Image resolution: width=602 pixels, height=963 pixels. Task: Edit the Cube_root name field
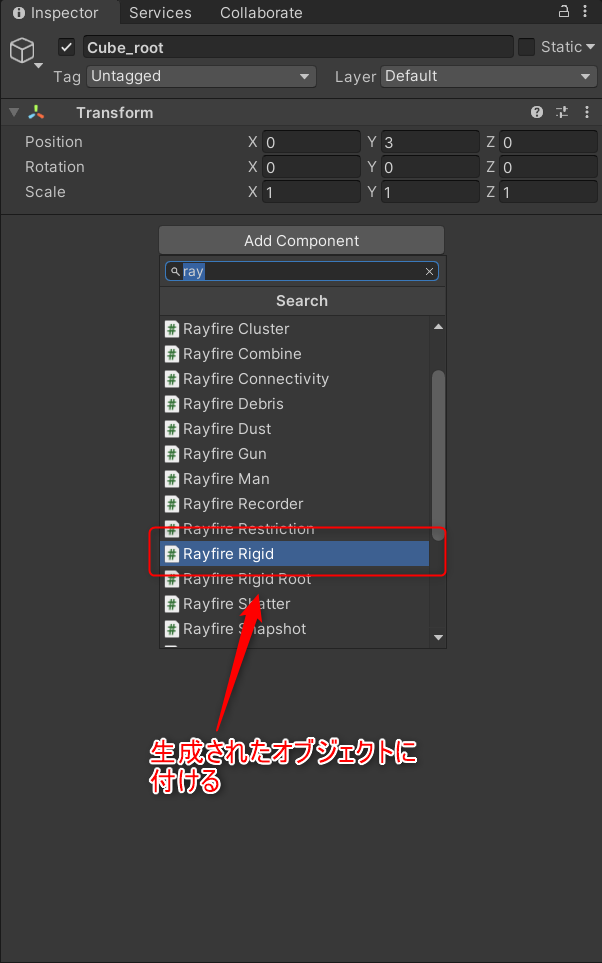298,47
